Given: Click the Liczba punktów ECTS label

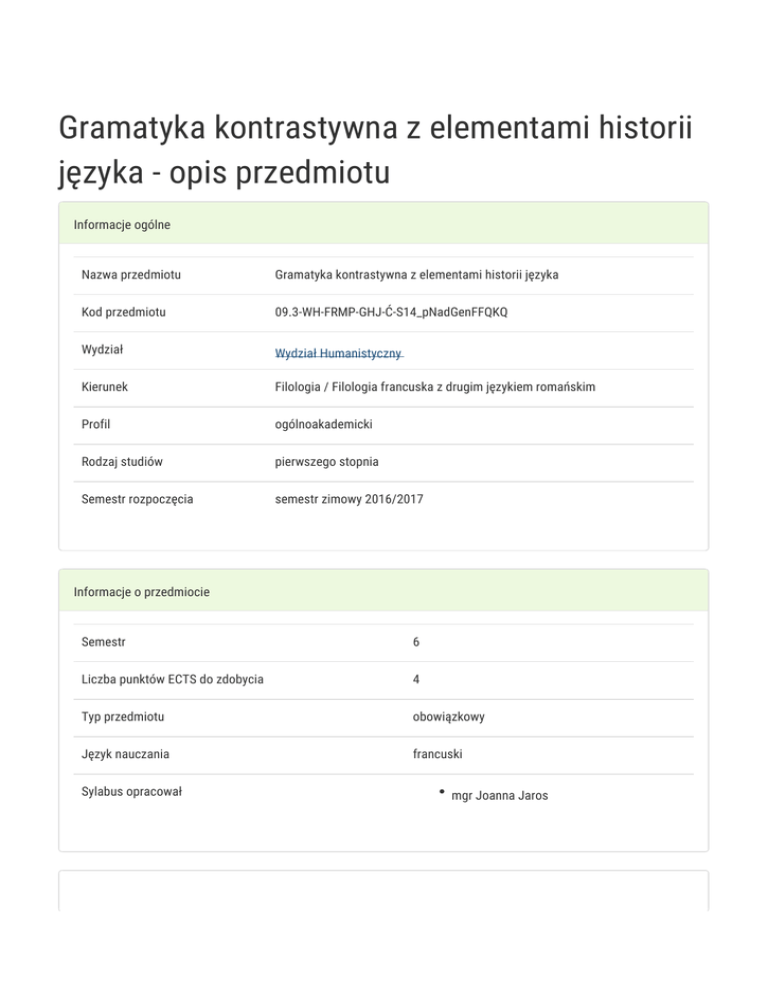Looking at the screenshot, I should point(172,680).
